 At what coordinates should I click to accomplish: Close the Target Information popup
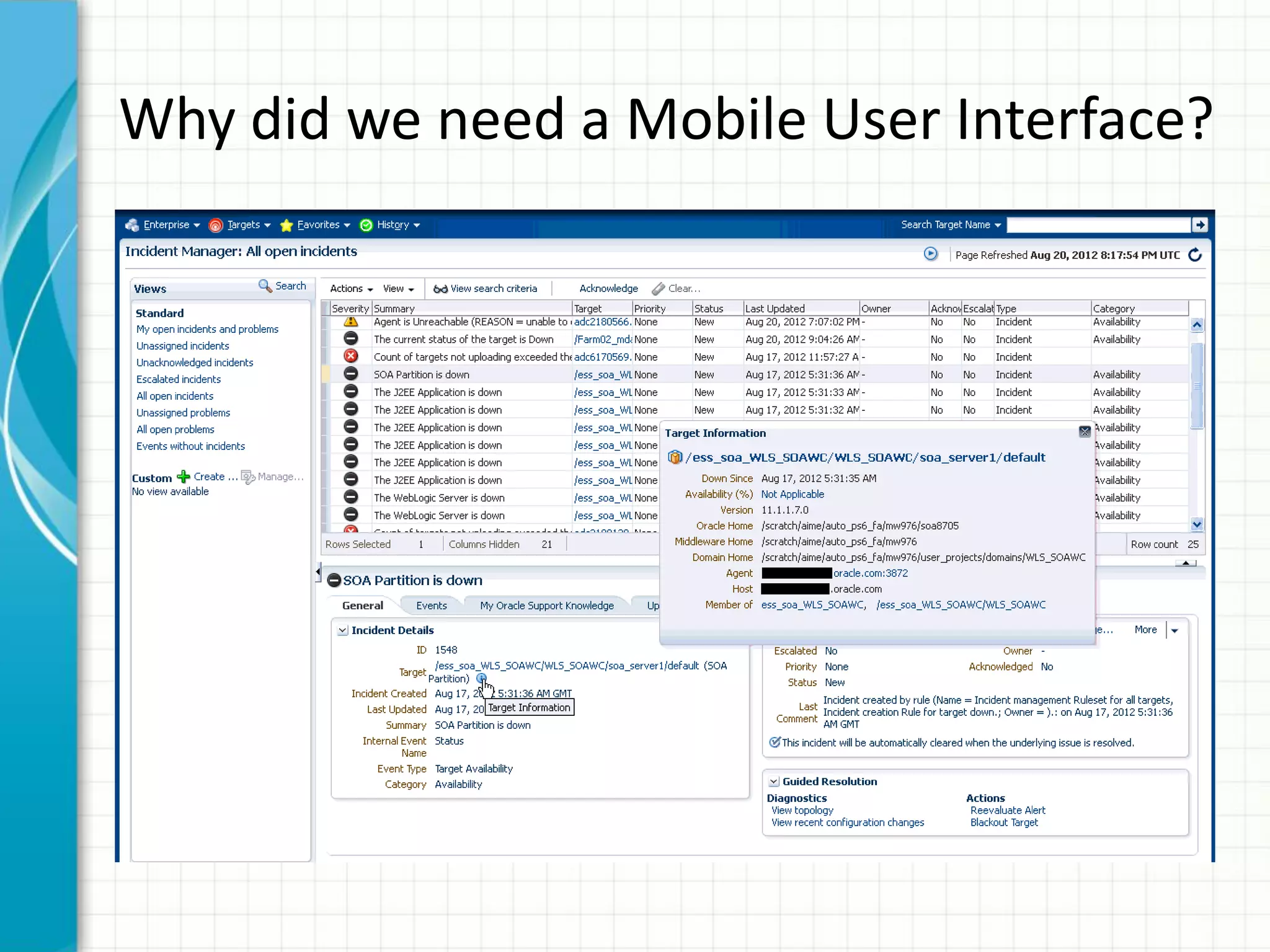1085,432
